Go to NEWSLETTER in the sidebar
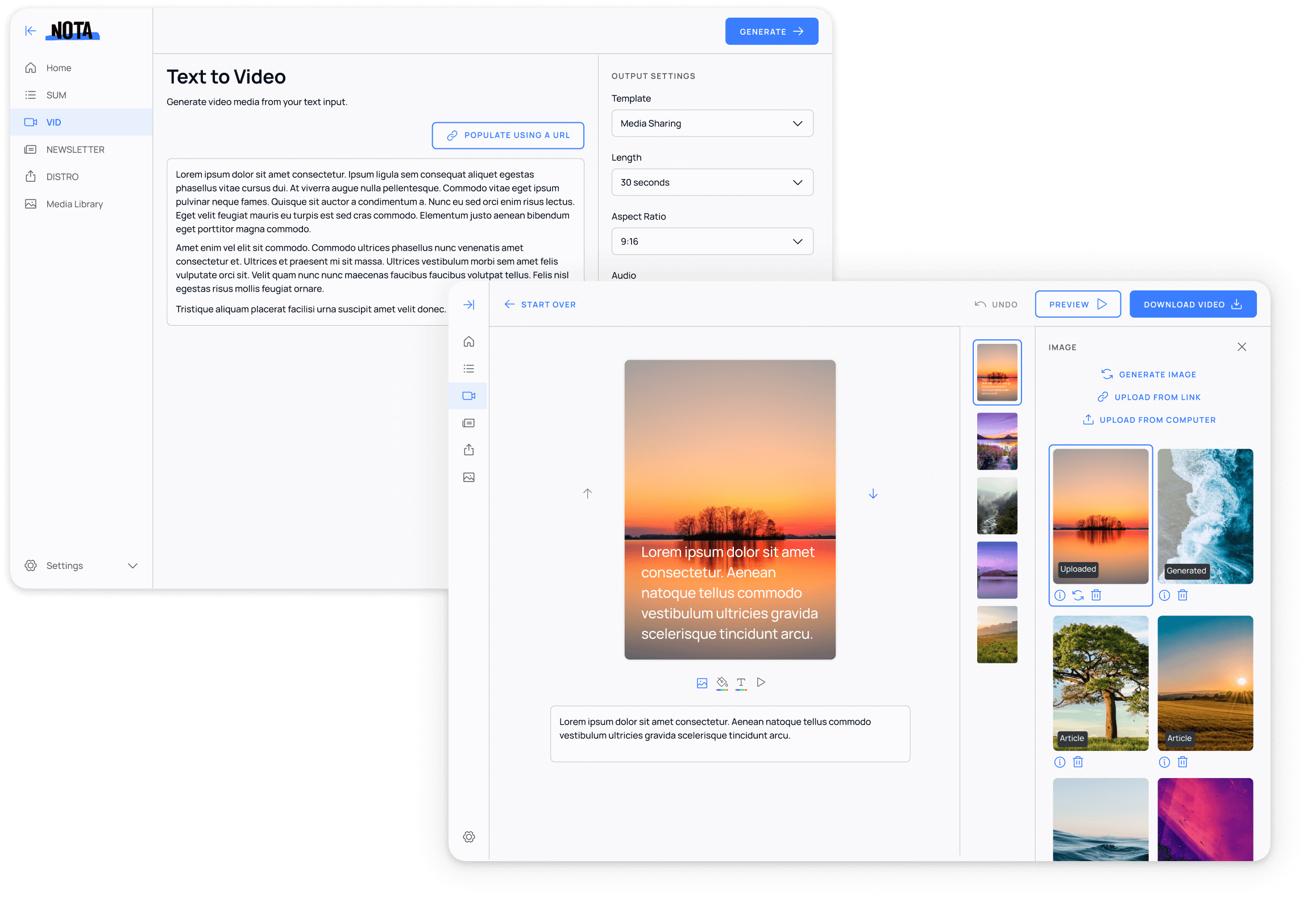 point(75,149)
